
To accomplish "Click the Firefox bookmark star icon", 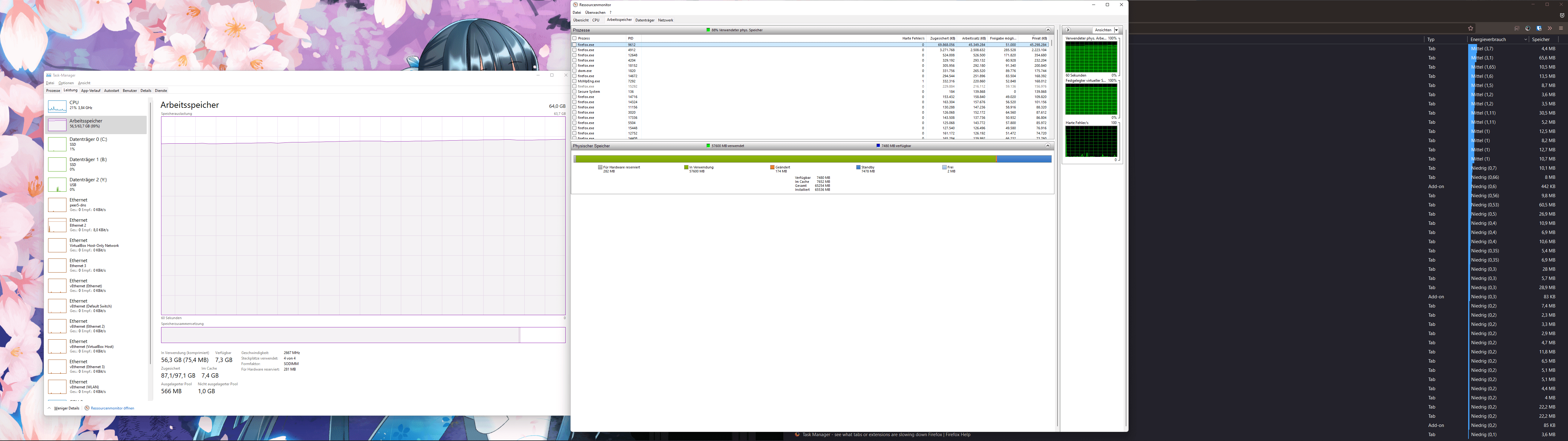I will pyautogui.click(x=1471, y=28).
